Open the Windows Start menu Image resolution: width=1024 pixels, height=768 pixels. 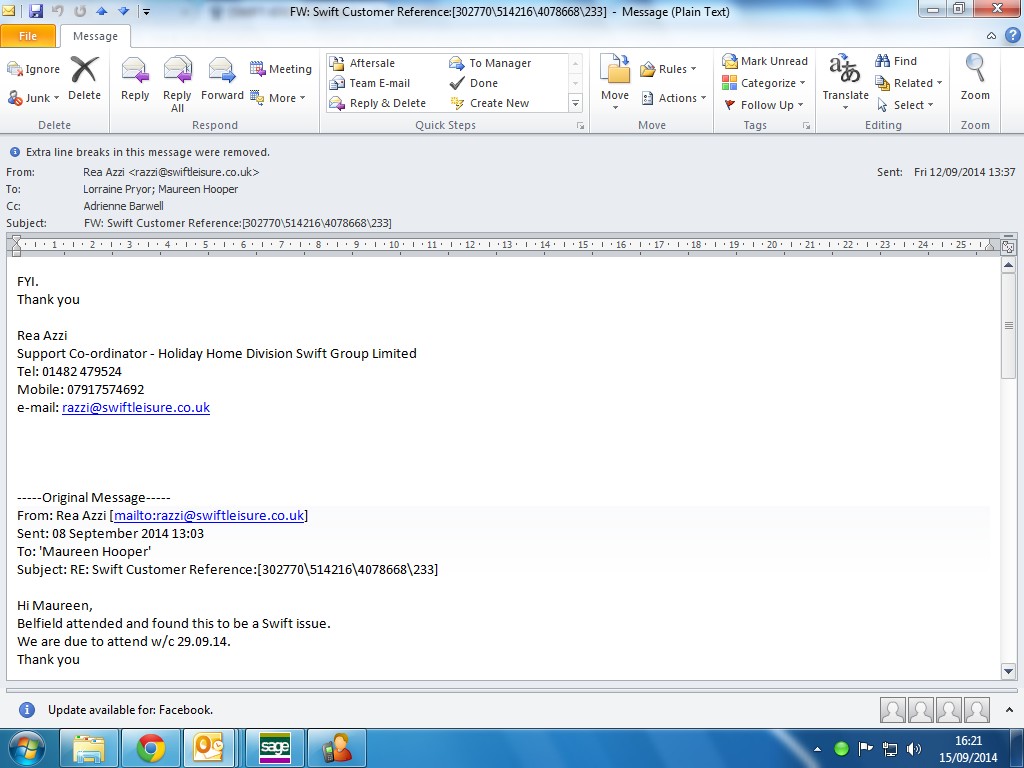[x=26, y=748]
